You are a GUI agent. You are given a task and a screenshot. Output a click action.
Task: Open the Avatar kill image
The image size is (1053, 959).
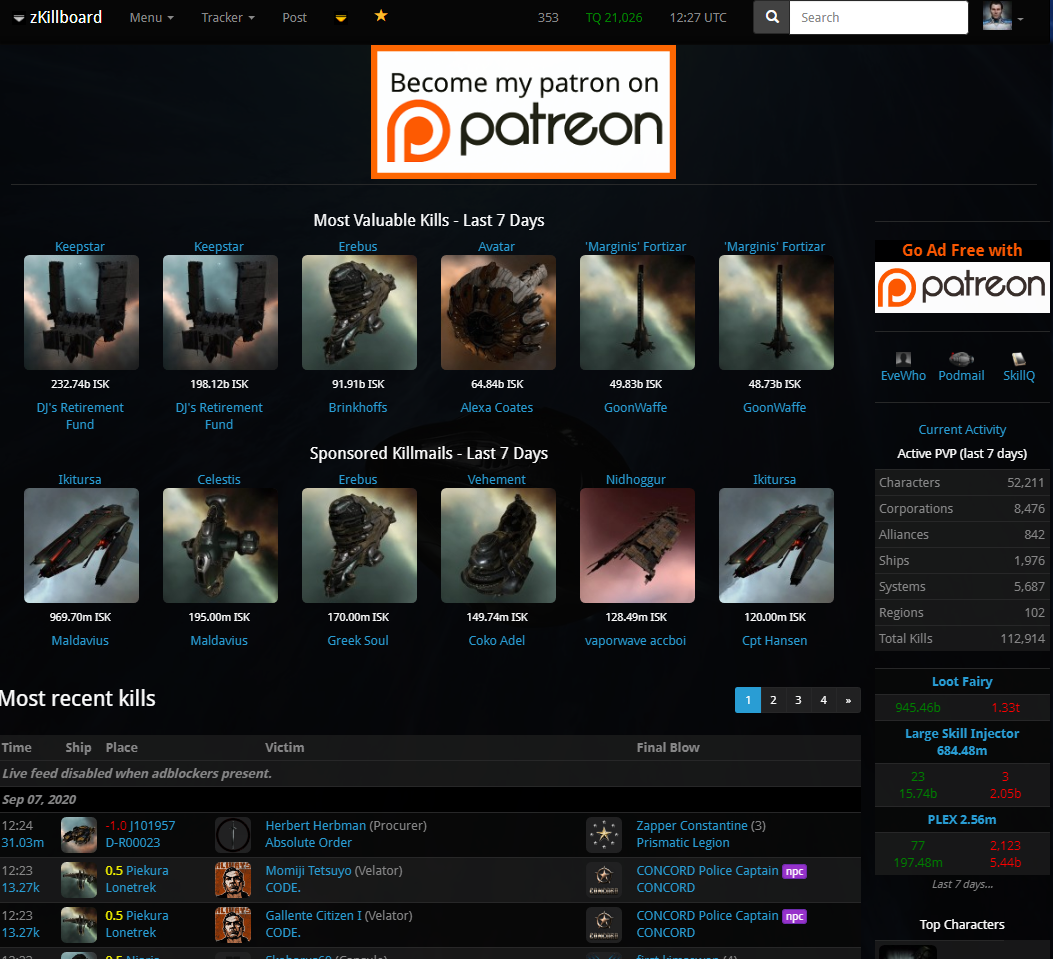[498, 312]
